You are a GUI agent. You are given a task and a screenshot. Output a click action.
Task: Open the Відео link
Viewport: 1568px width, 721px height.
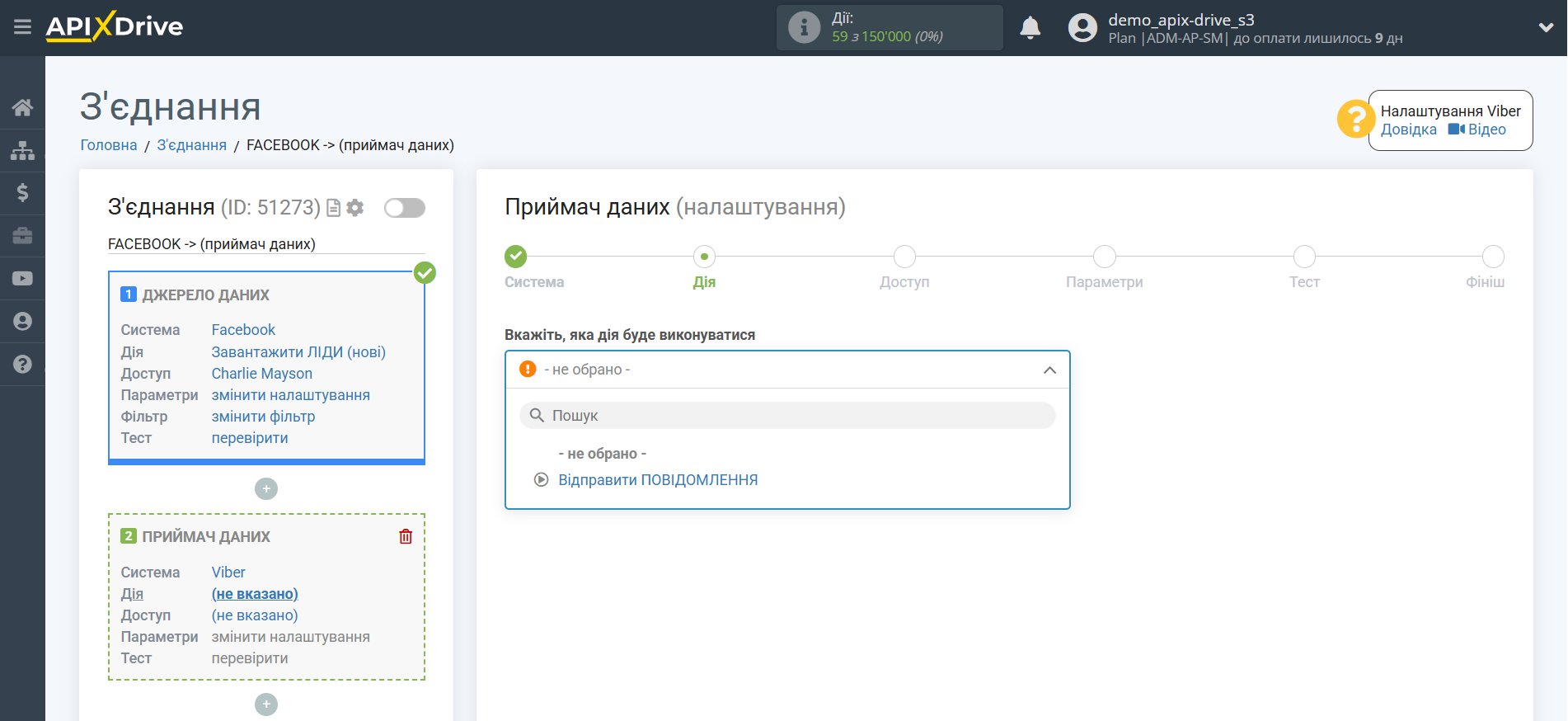(x=1477, y=130)
